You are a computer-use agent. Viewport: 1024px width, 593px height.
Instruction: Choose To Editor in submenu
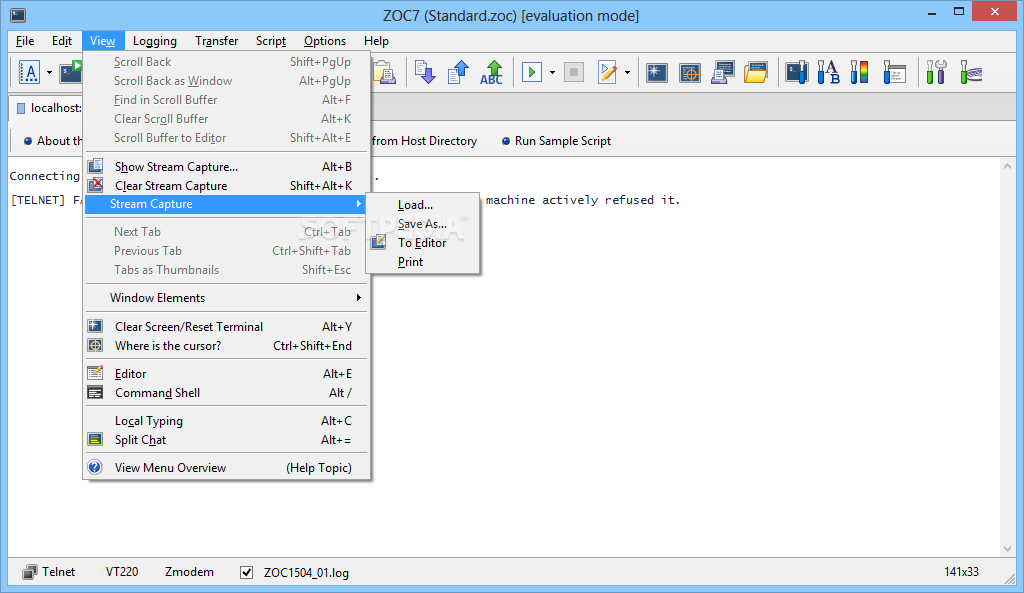[422, 242]
